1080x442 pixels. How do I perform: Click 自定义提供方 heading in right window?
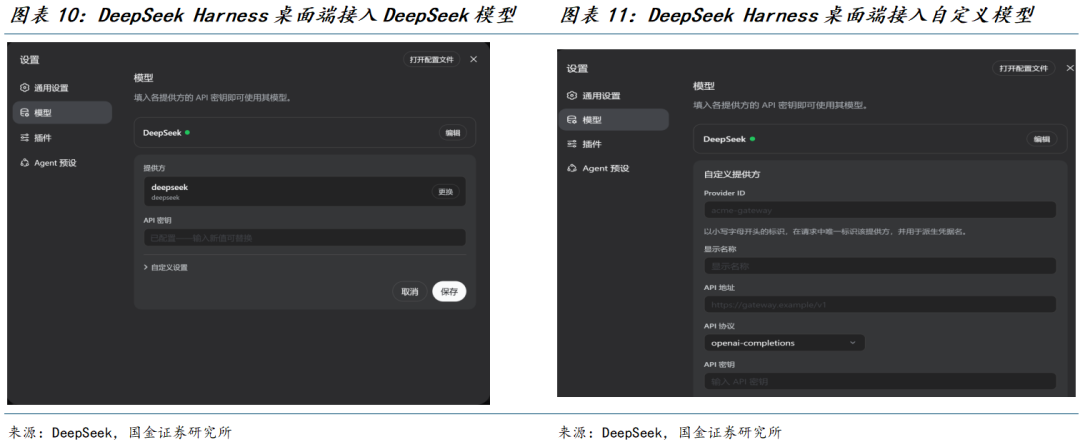point(732,175)
